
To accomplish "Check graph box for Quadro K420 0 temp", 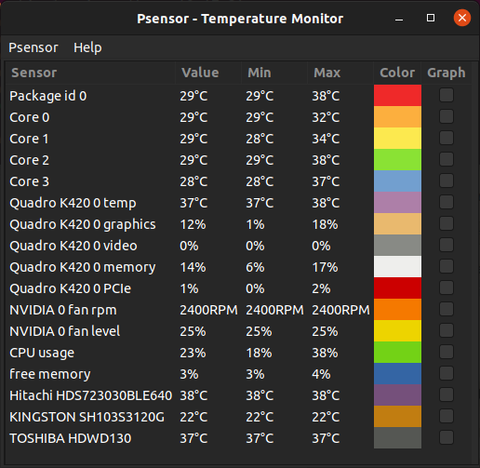I will [x=446, y=202].
